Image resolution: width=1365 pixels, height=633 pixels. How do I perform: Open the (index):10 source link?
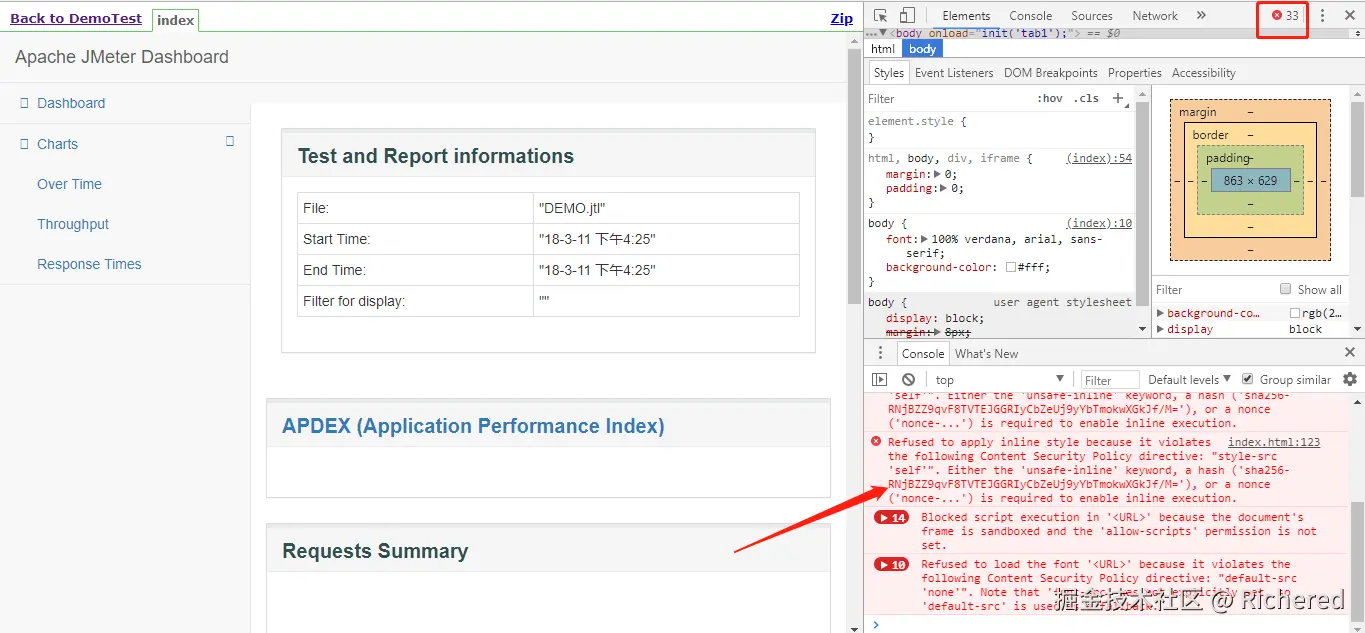click(x=1099, y=223)
